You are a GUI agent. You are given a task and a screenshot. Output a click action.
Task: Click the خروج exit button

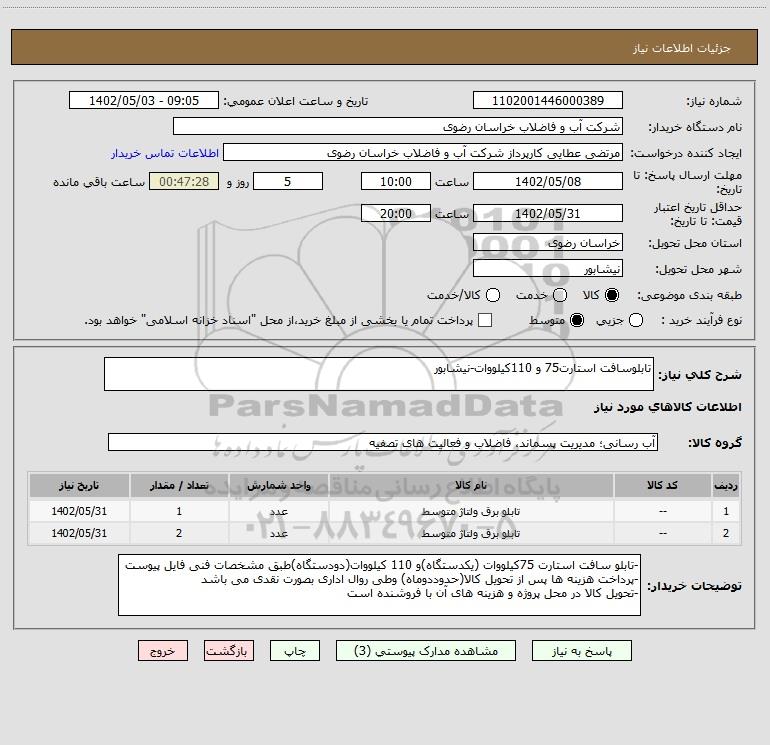pyautogui.click(x=163, y=651)
